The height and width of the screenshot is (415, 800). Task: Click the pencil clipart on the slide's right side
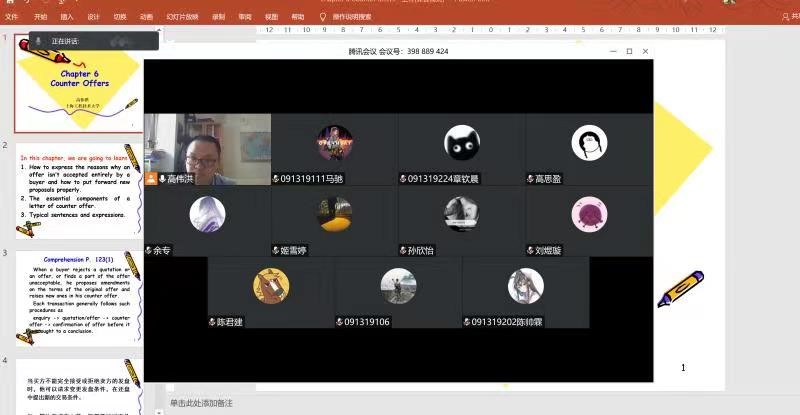click(x=681, y=289)
